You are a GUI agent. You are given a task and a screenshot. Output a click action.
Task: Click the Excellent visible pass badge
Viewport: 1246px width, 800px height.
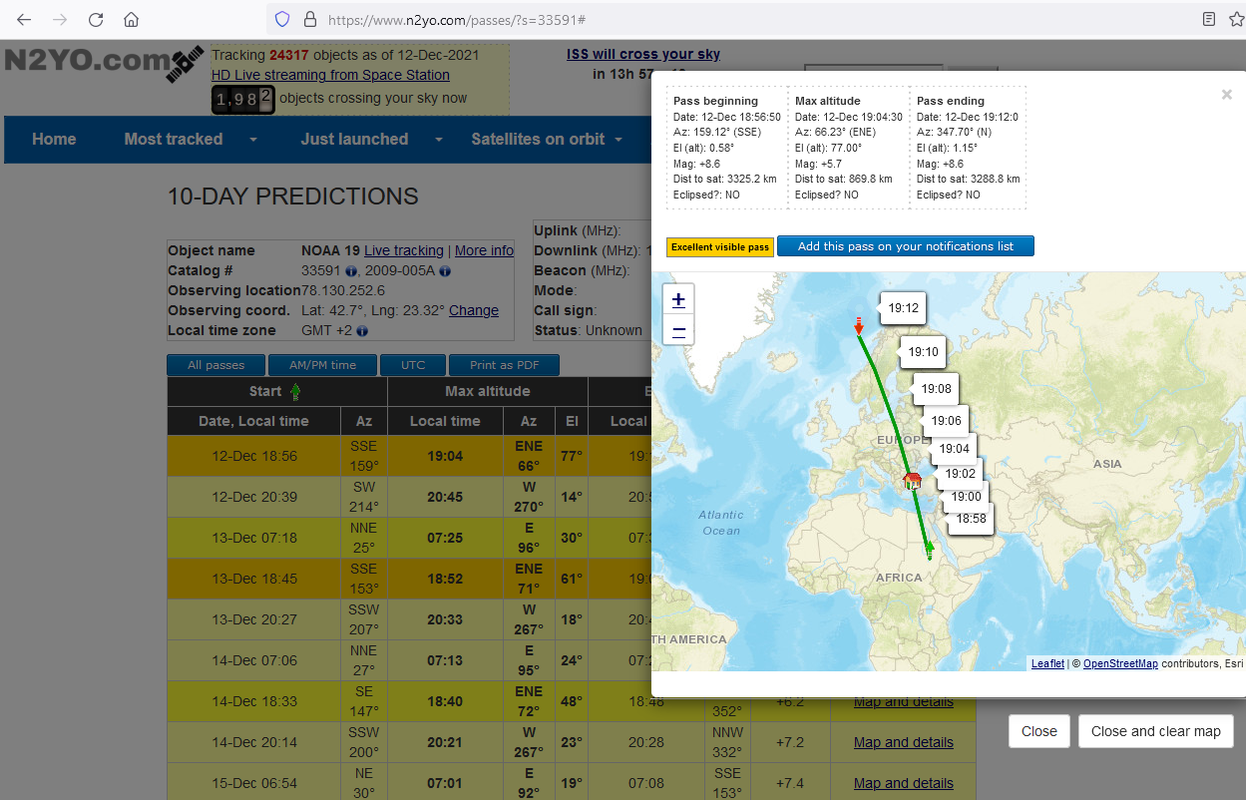(x=720, y=247)
